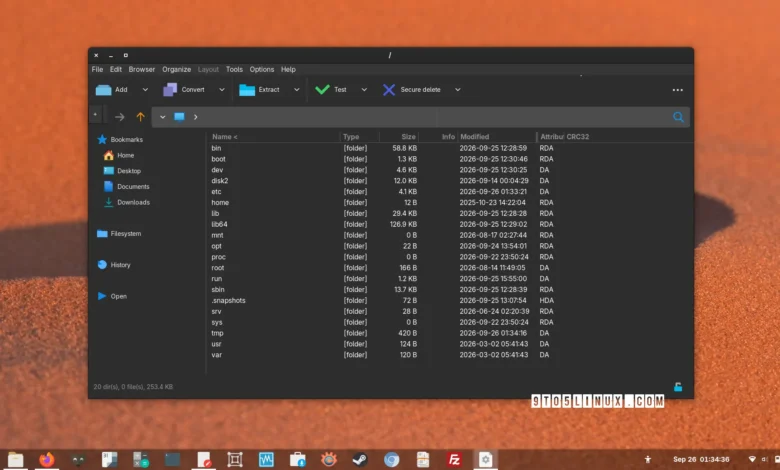Viewport: 780px width, 470px height.
Task: Expand the address bar history chevron
Action: point(163,117)
